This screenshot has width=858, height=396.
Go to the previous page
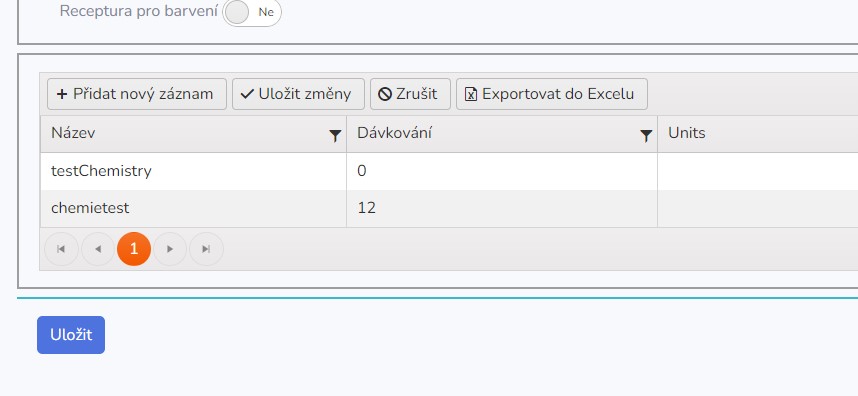(98, 249)
